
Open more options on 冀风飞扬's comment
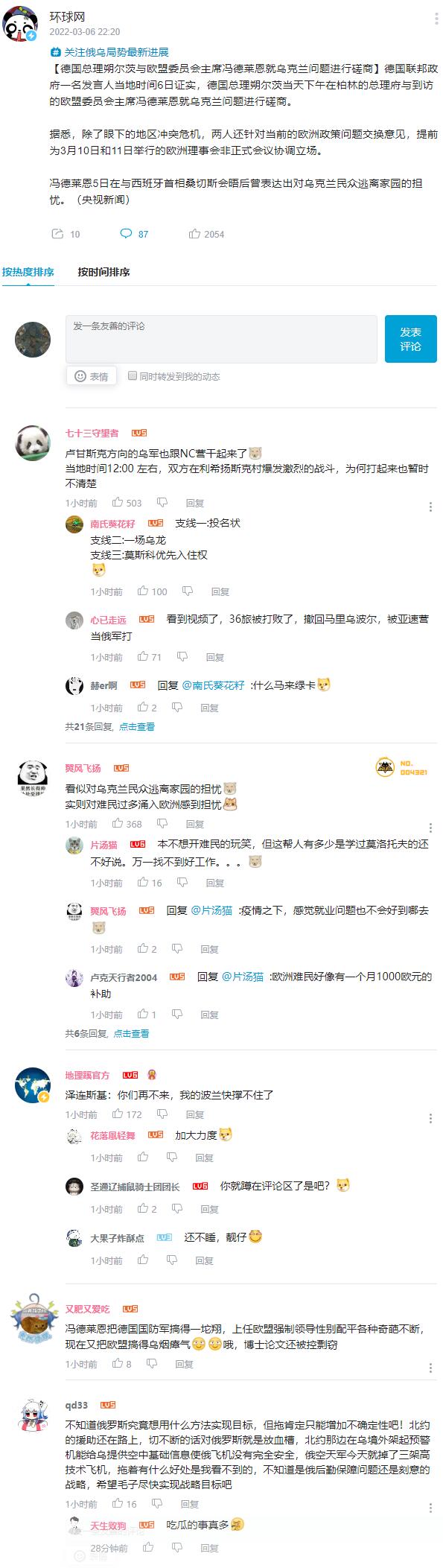[430, 827]
